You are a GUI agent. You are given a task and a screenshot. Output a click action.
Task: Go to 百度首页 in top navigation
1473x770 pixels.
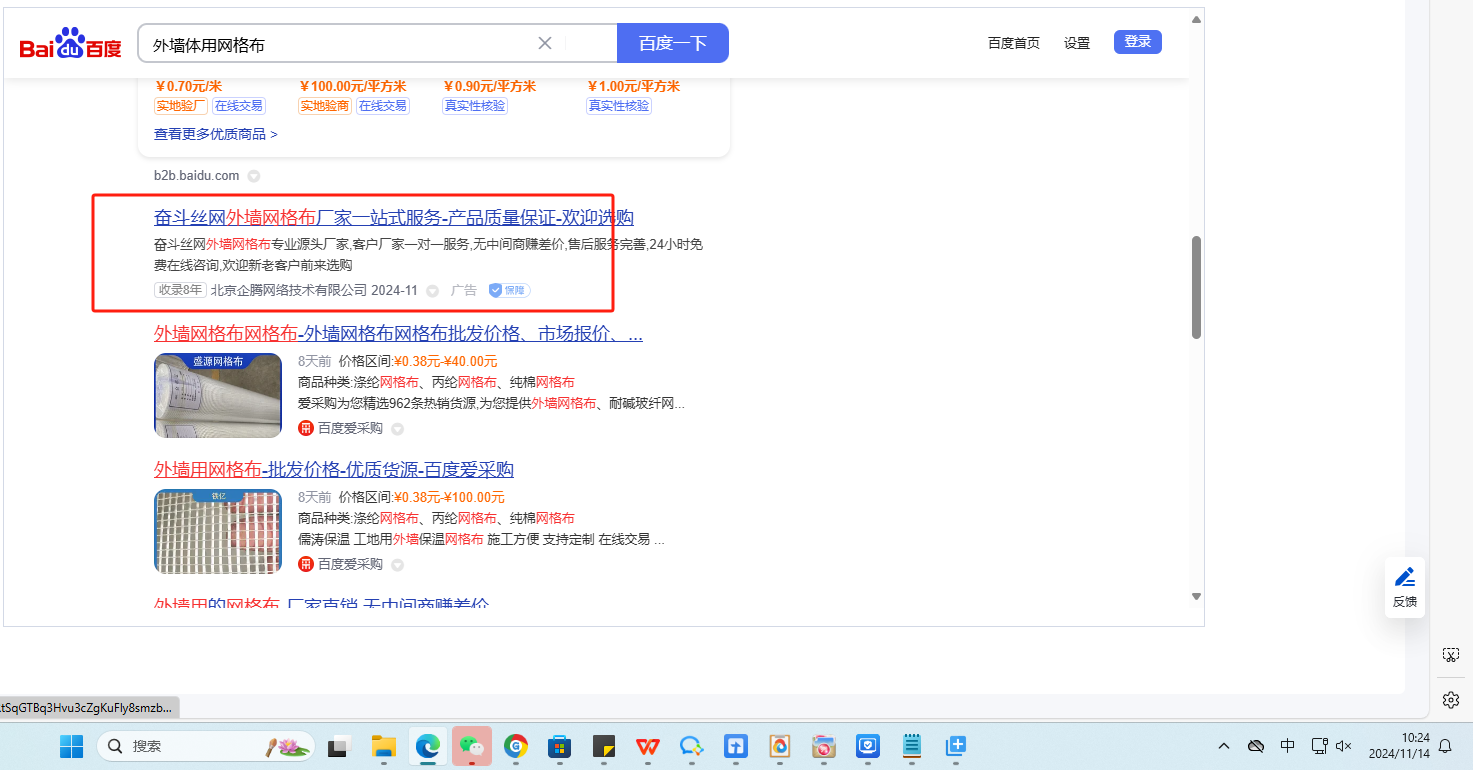point(1013,43)
